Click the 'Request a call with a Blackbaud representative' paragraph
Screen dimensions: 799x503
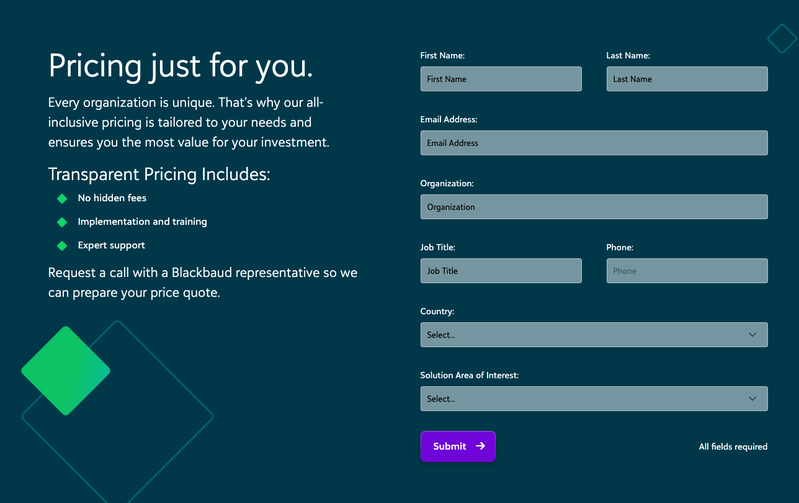(x=203, y=283)
